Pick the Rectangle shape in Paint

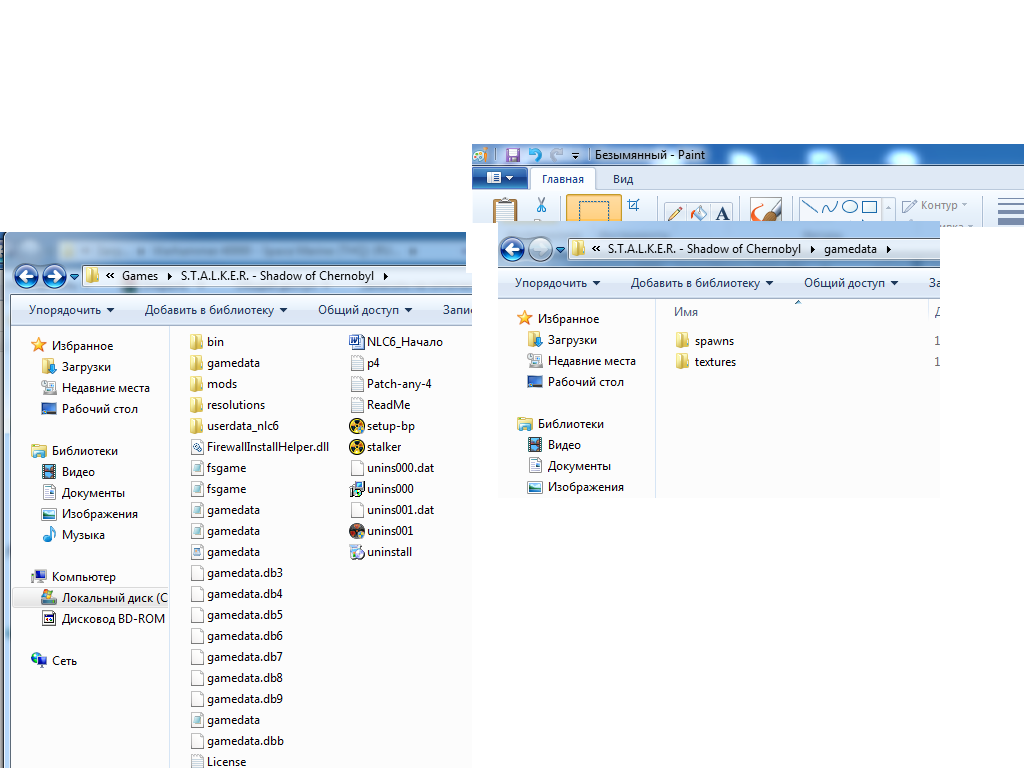tap(869, 207)
